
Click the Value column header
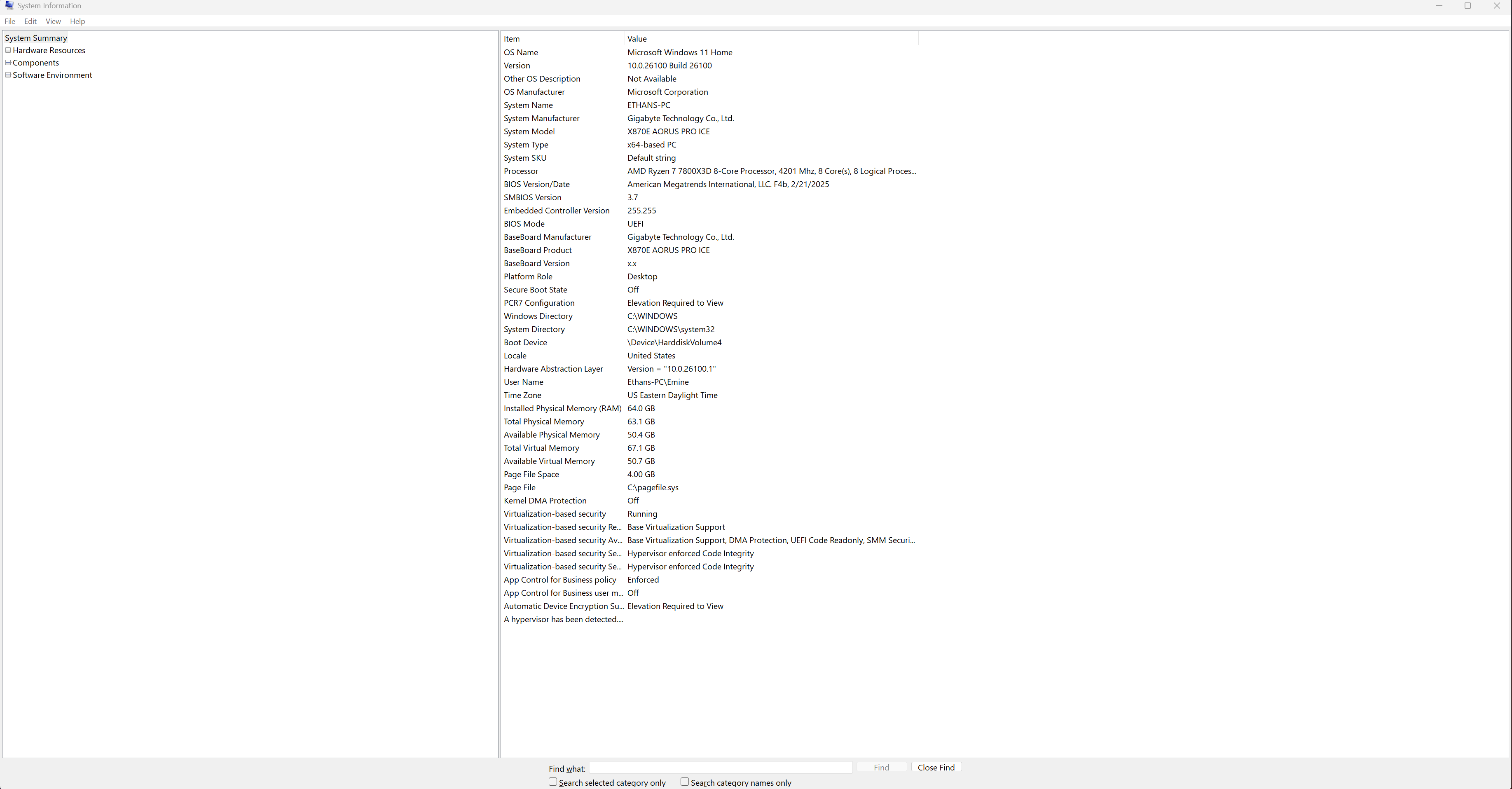click(x=771, y=39)
